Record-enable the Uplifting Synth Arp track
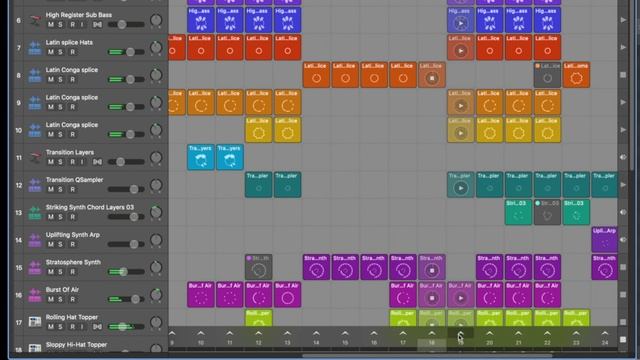The height and width of the screenshot is (360, 640). (x=72, y=244)
